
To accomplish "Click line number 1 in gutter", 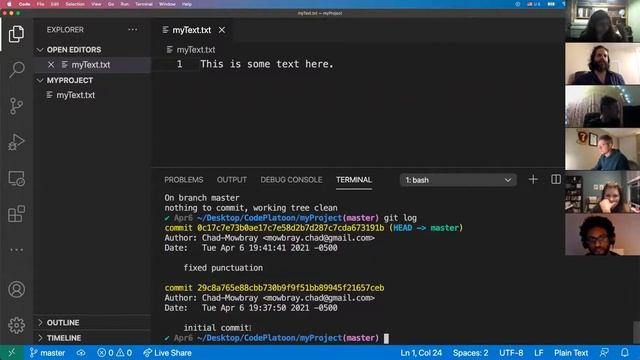I will pyautogui.click(x=180, y=64).
